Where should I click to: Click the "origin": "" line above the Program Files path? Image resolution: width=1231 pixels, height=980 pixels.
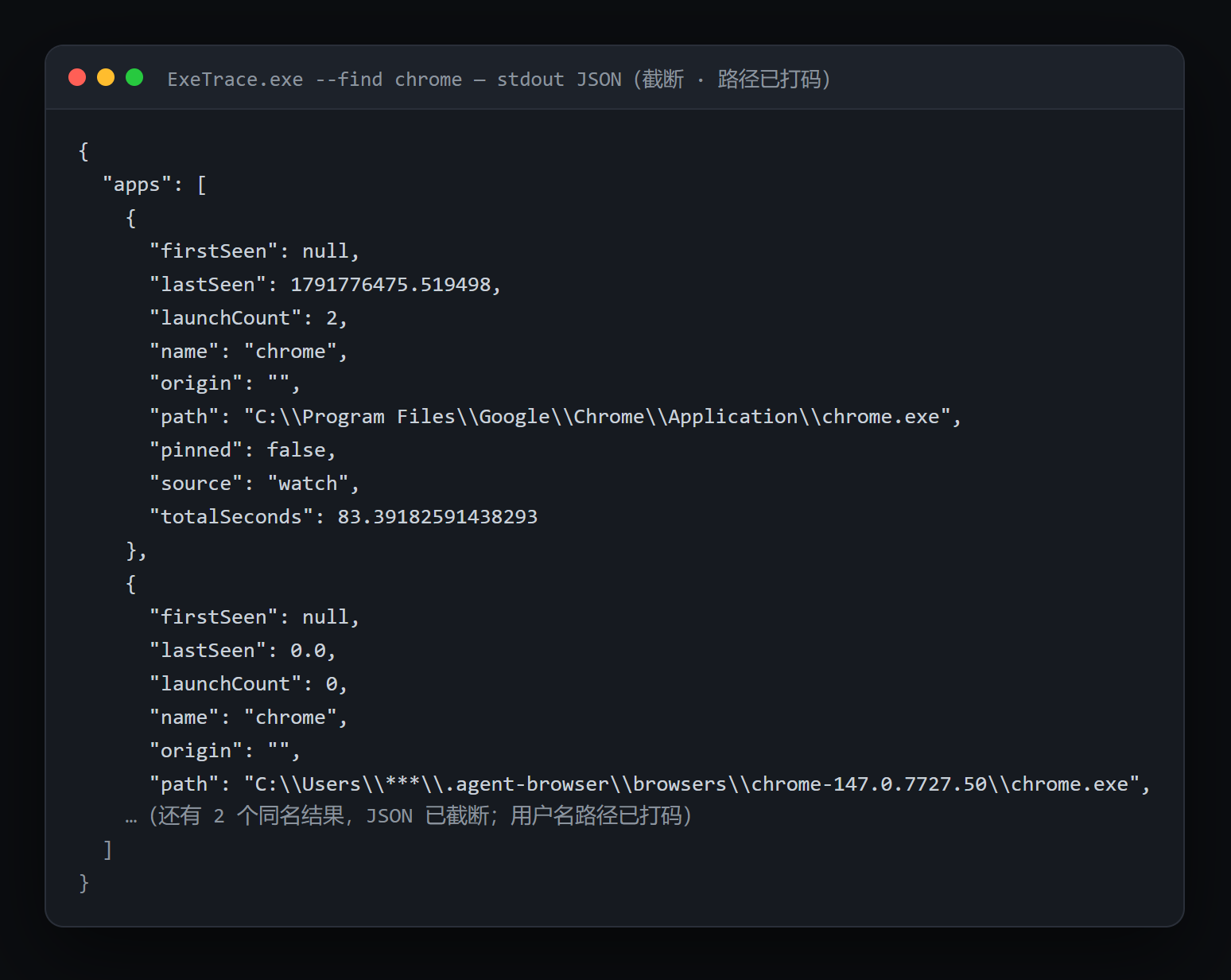point(225,383)
